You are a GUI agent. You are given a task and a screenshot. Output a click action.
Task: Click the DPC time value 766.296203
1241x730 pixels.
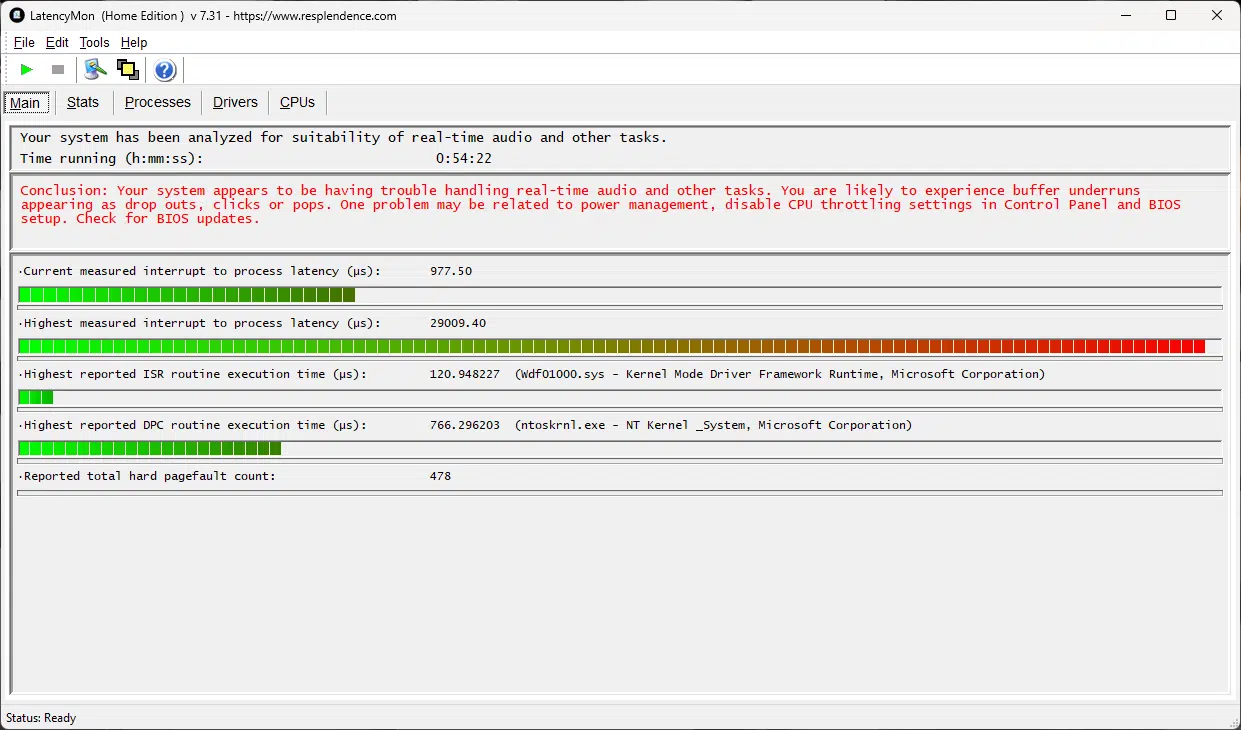pyautogui.click(x=465, y=425)
